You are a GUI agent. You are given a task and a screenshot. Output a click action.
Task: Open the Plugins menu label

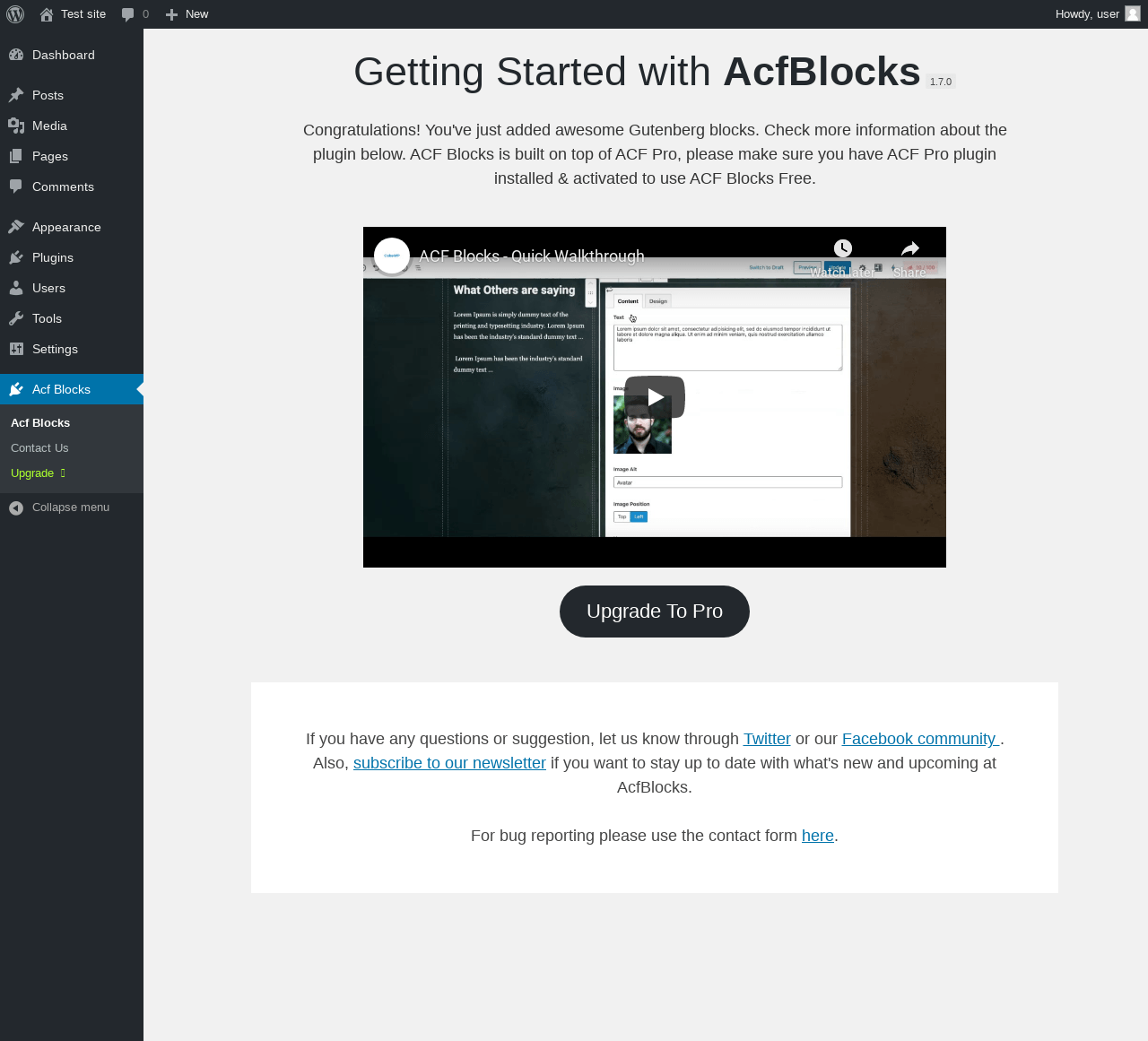53,257
